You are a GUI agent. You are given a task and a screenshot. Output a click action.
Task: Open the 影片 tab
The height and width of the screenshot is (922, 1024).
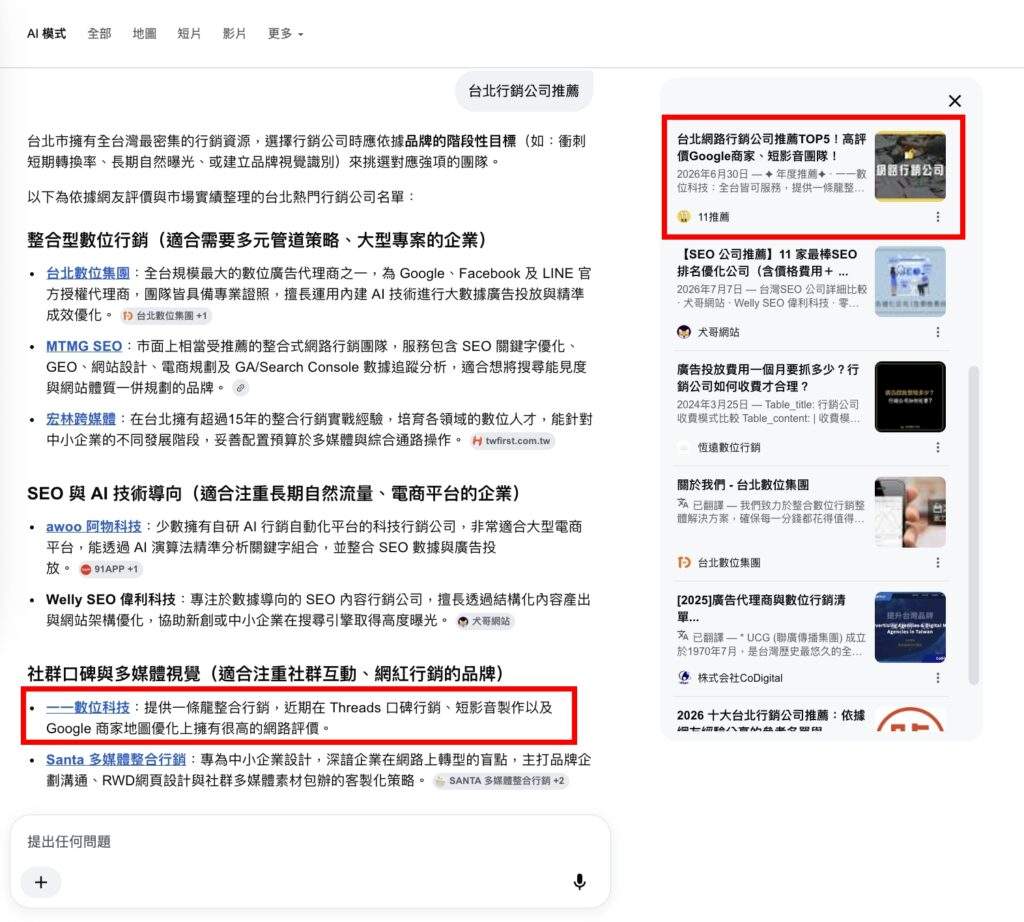pyautogui.click(x=234, y=34)
